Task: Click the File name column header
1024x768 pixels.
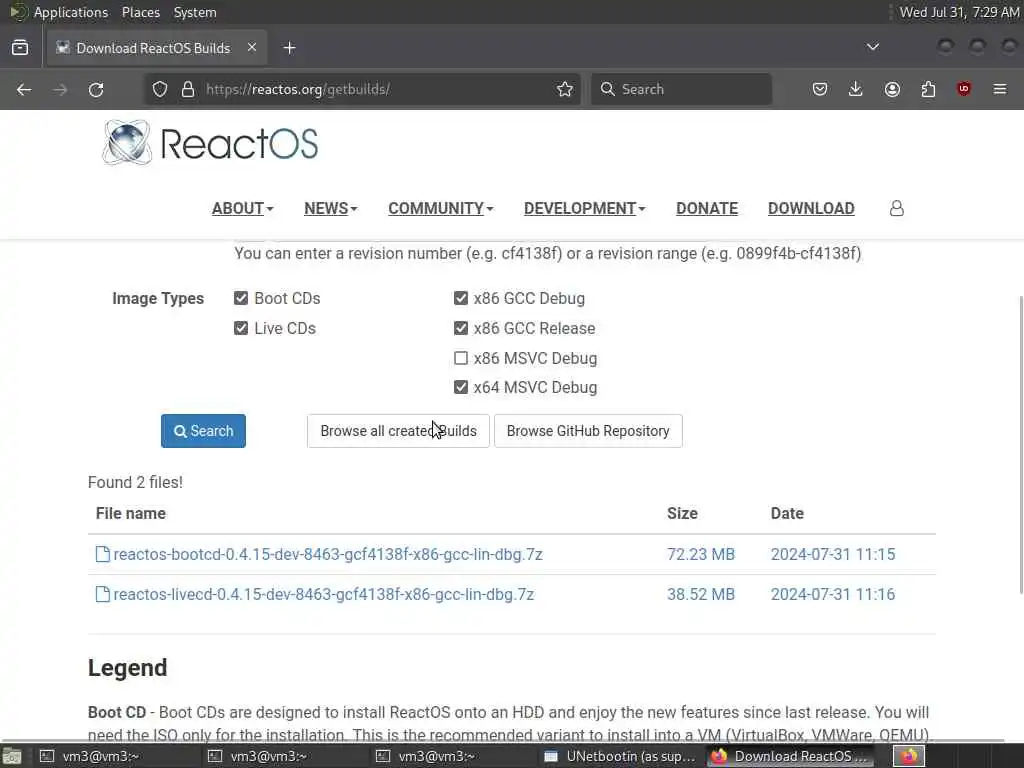Action: 131,513
